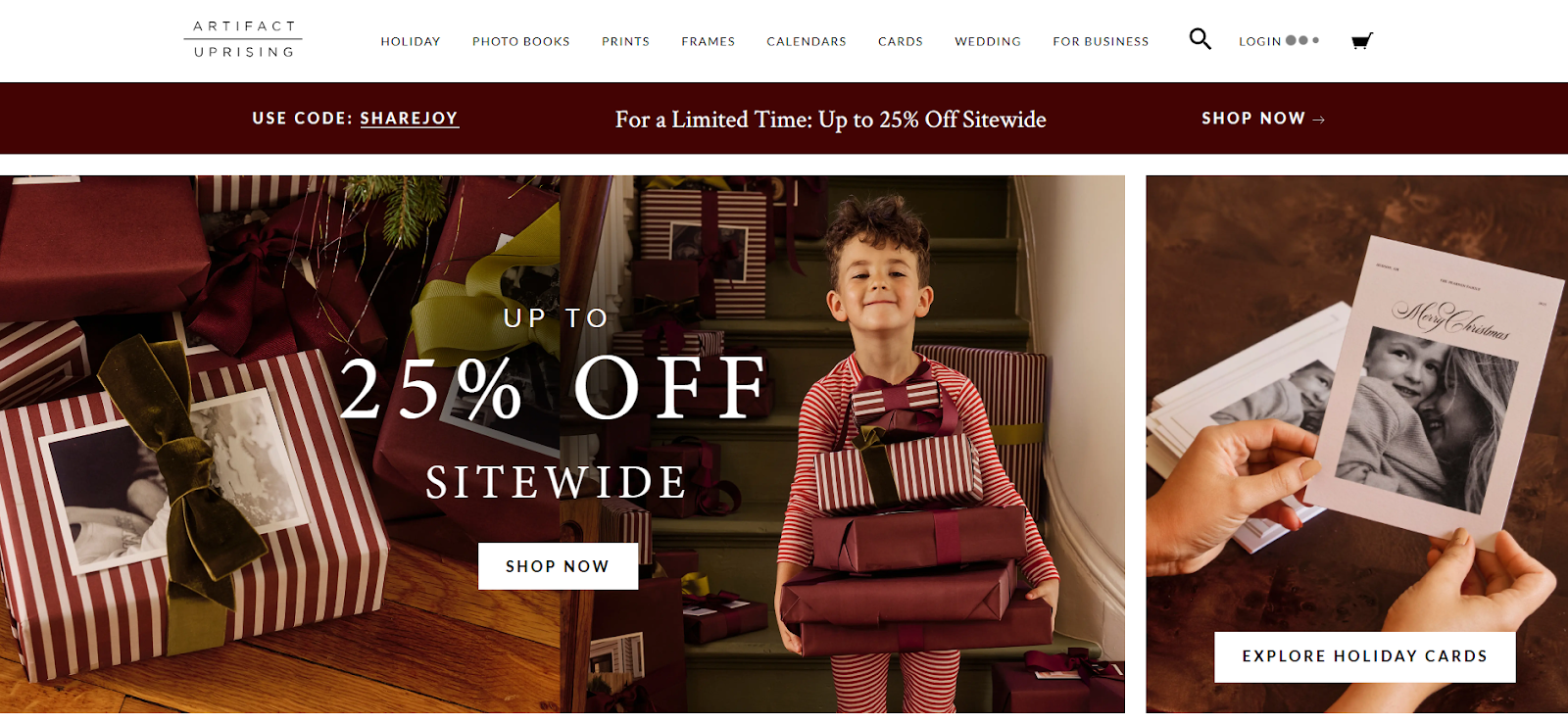This screenshot has width=1568, height=724.
Task: Expand the Calendars navigation menu
Action: coord(806,41)
